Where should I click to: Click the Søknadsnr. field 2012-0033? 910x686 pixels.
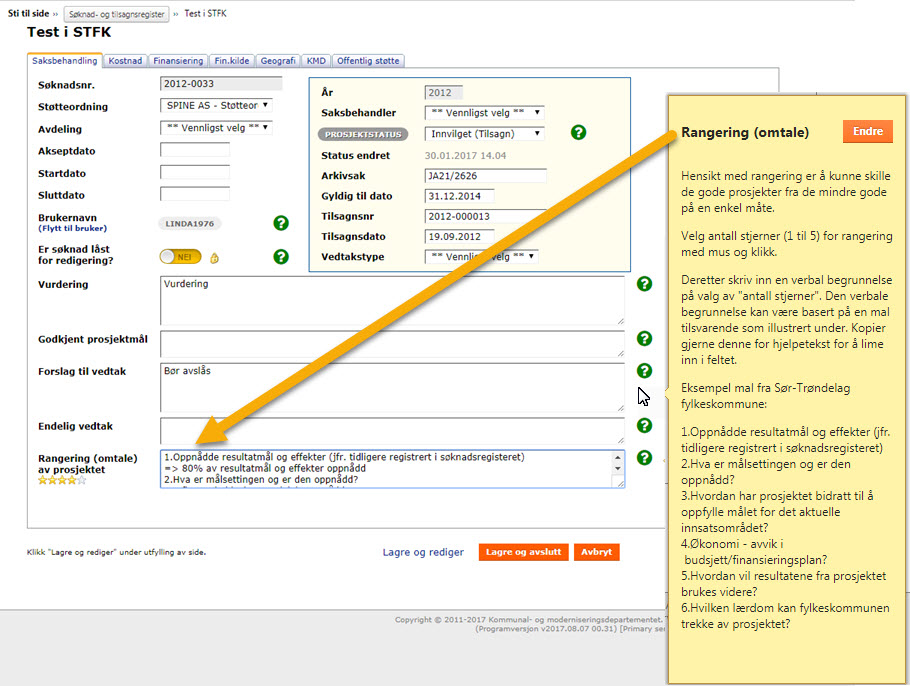(x=221, y=84)
